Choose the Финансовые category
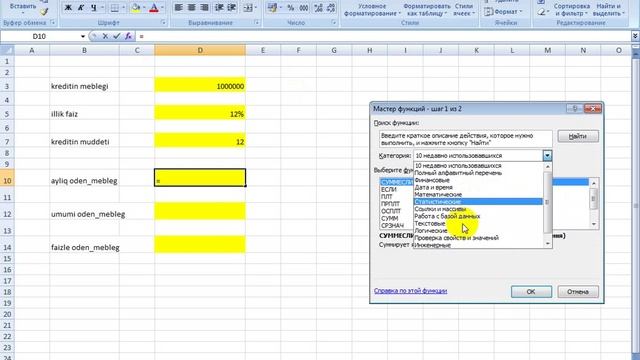The width and height of the screenshot is (640, 360). (x=478, y=180)
